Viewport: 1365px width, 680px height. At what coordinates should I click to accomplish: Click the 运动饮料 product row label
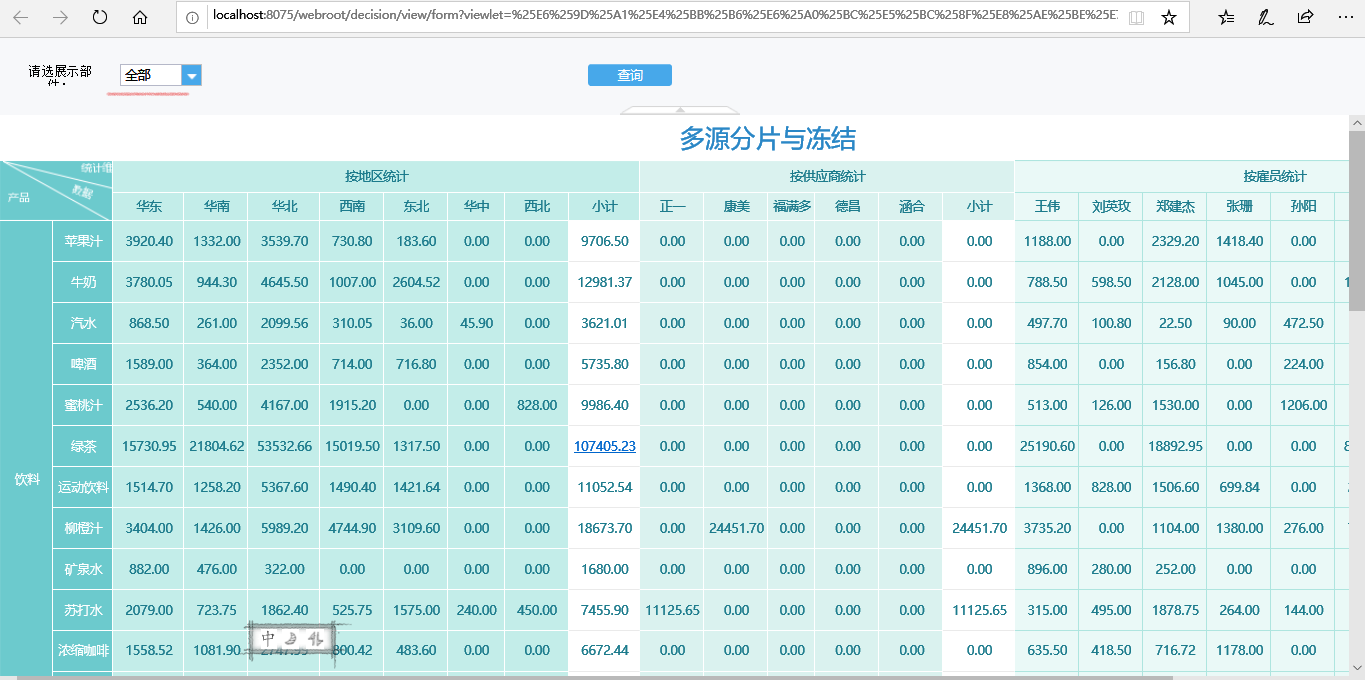pyautogui.click(x=83, y=487)
